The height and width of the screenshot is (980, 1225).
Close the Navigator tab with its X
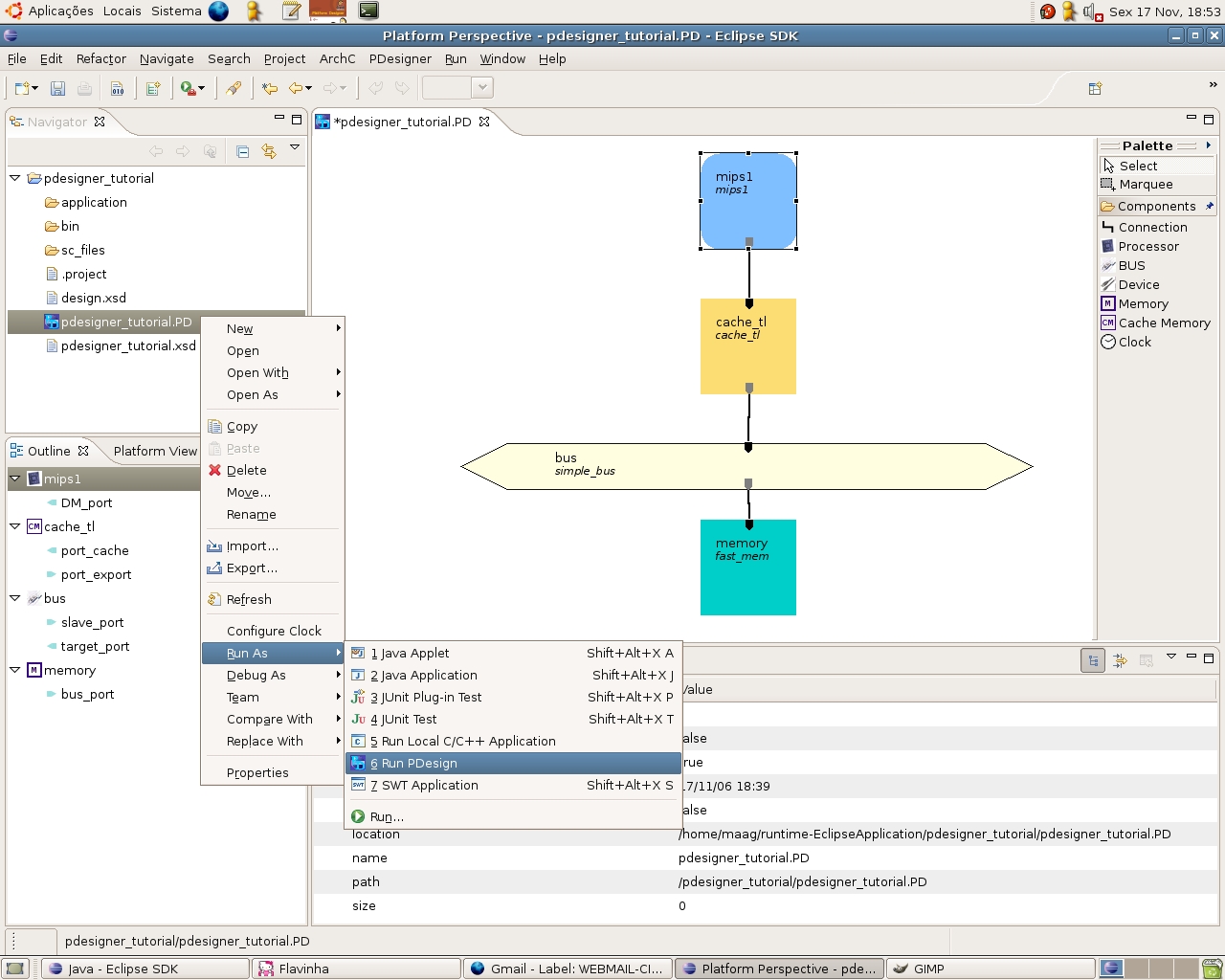coord(100,122)
